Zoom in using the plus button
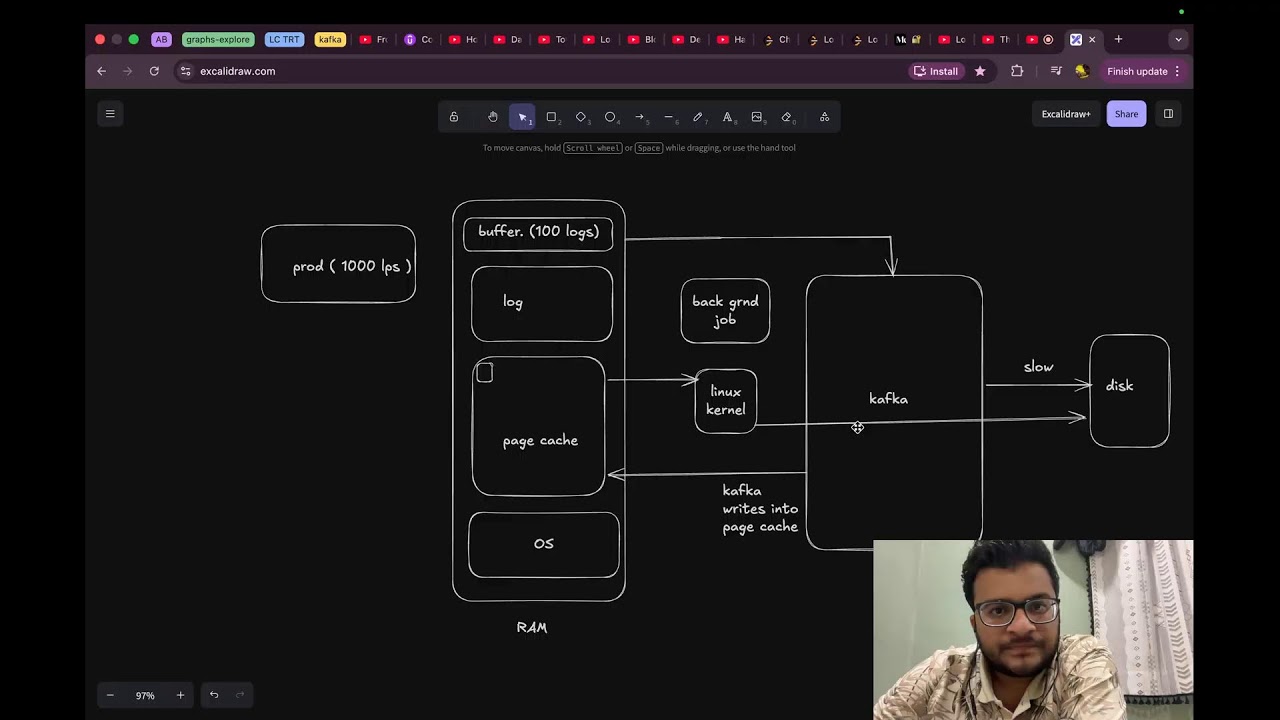This screenshot has height=720, width=1280. (180, 695)
